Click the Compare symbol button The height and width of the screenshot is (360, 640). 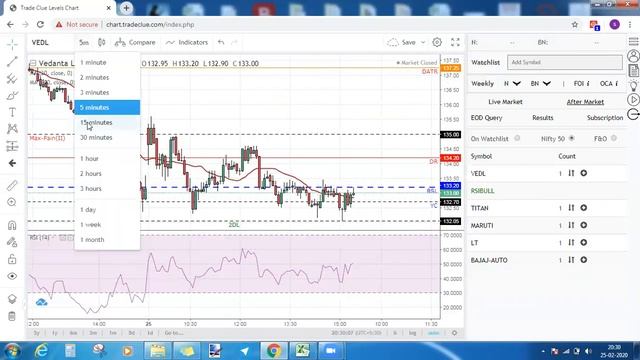(x=135, y=42)
